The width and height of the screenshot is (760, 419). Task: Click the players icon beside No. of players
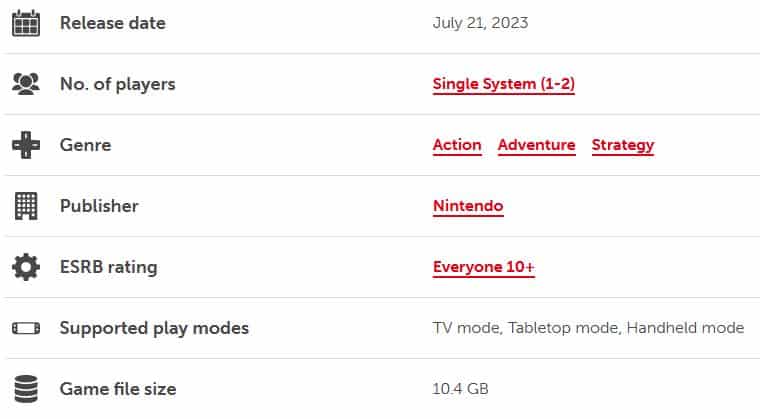pos(25,84)
